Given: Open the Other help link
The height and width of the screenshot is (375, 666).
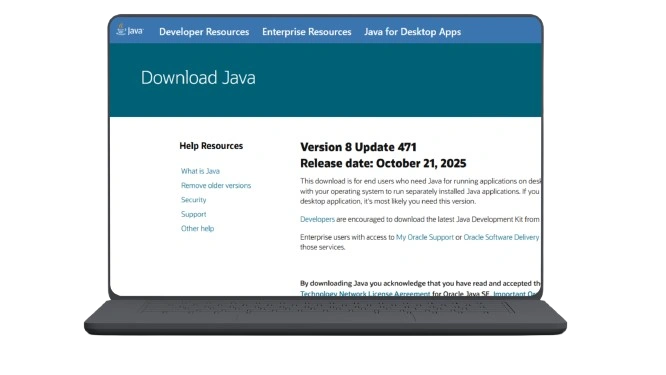Looking at the screenshot, I should click(198, 228).
